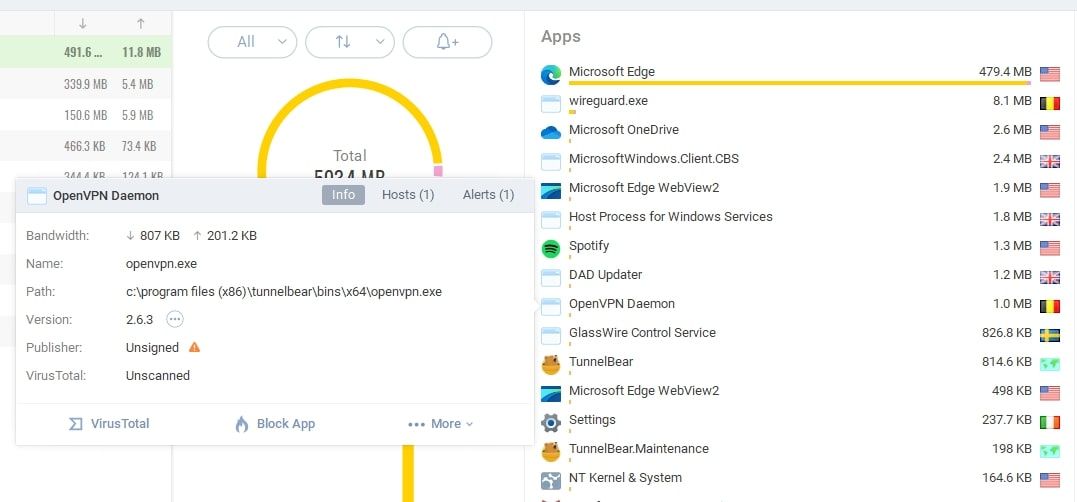Click the version details ellipsis button
Screen dimensions: 1077x502
(x=175, y=319)
